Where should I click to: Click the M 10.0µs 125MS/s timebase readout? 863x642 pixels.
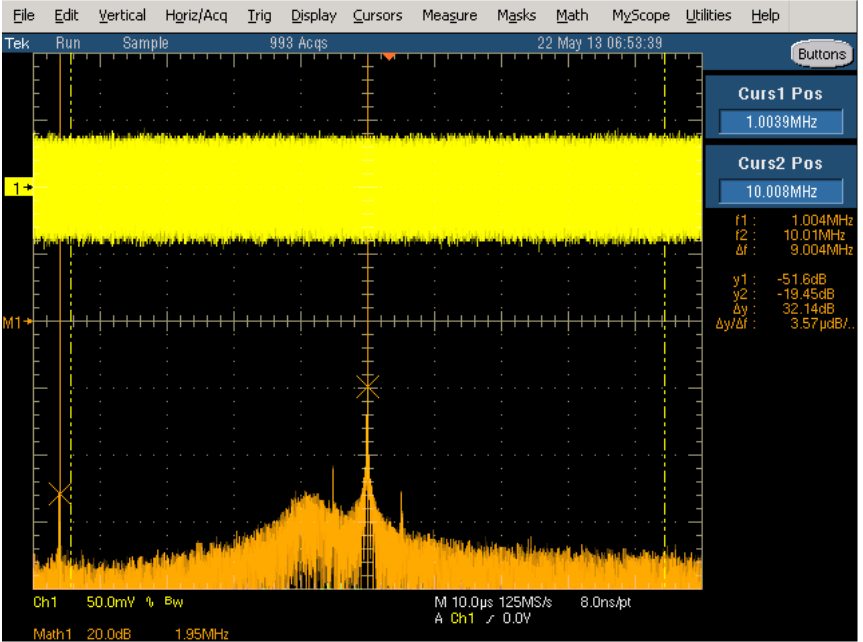click(493, 602)
